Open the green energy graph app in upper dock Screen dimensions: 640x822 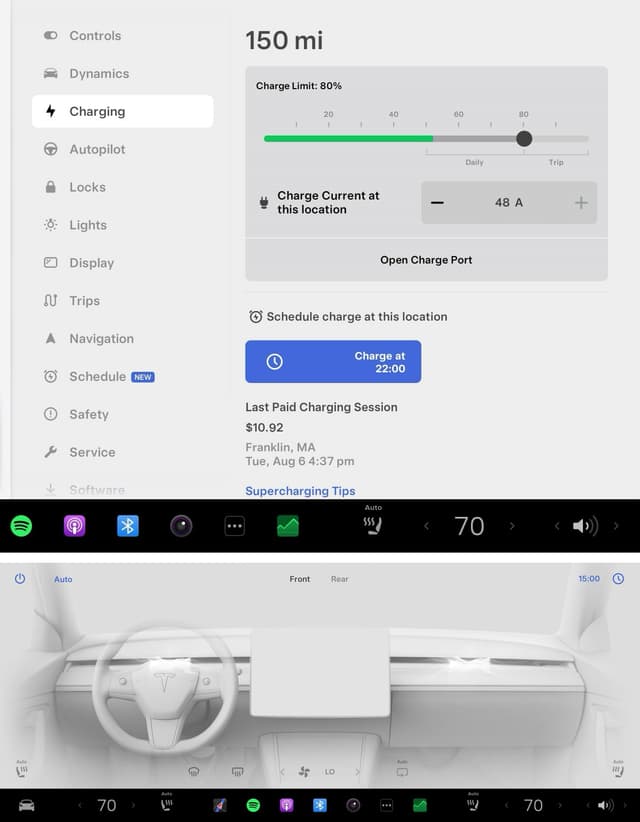(x=288, y=526)
